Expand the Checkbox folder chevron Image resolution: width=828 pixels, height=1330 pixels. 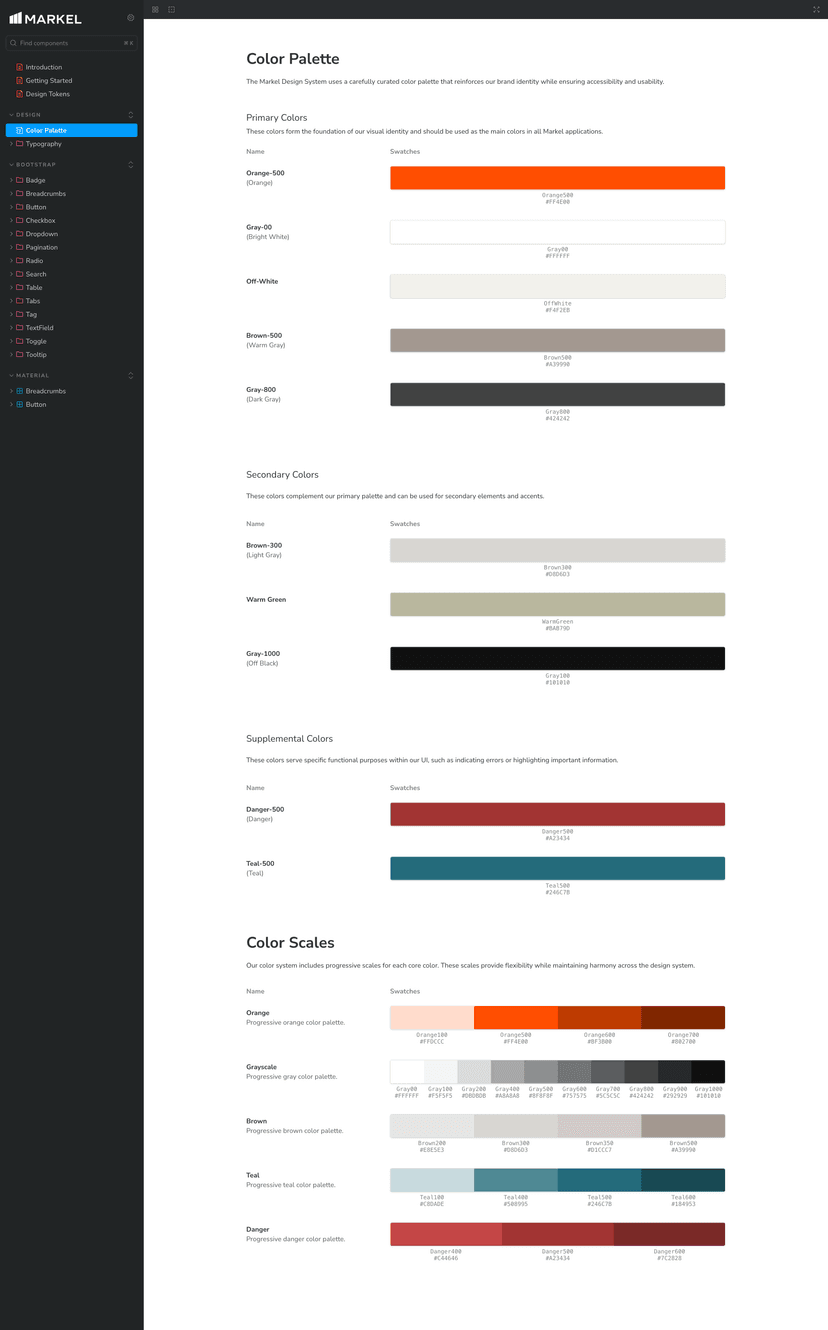pos(11,220)
